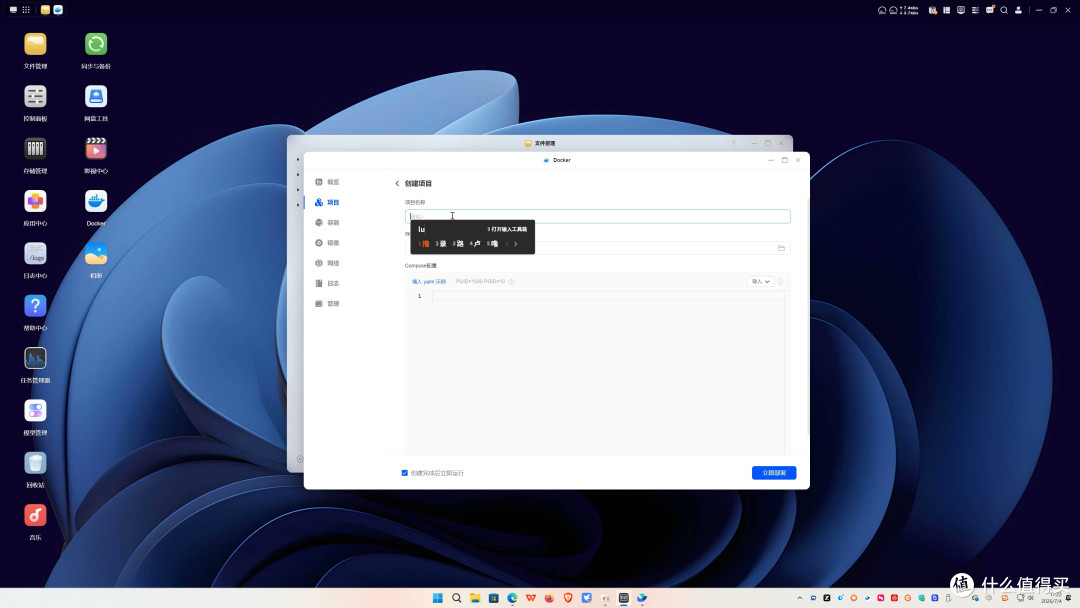The height and width of the screenshot is (608, 1080).
Task: Switch to file manager task in top bar
Action: [x=45, y=10]
